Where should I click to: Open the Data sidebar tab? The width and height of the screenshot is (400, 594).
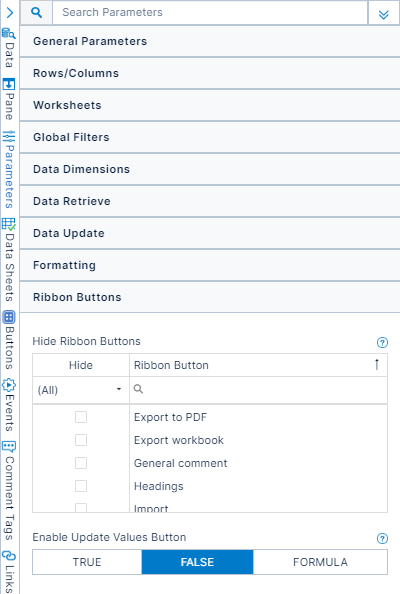coord(9,48)
